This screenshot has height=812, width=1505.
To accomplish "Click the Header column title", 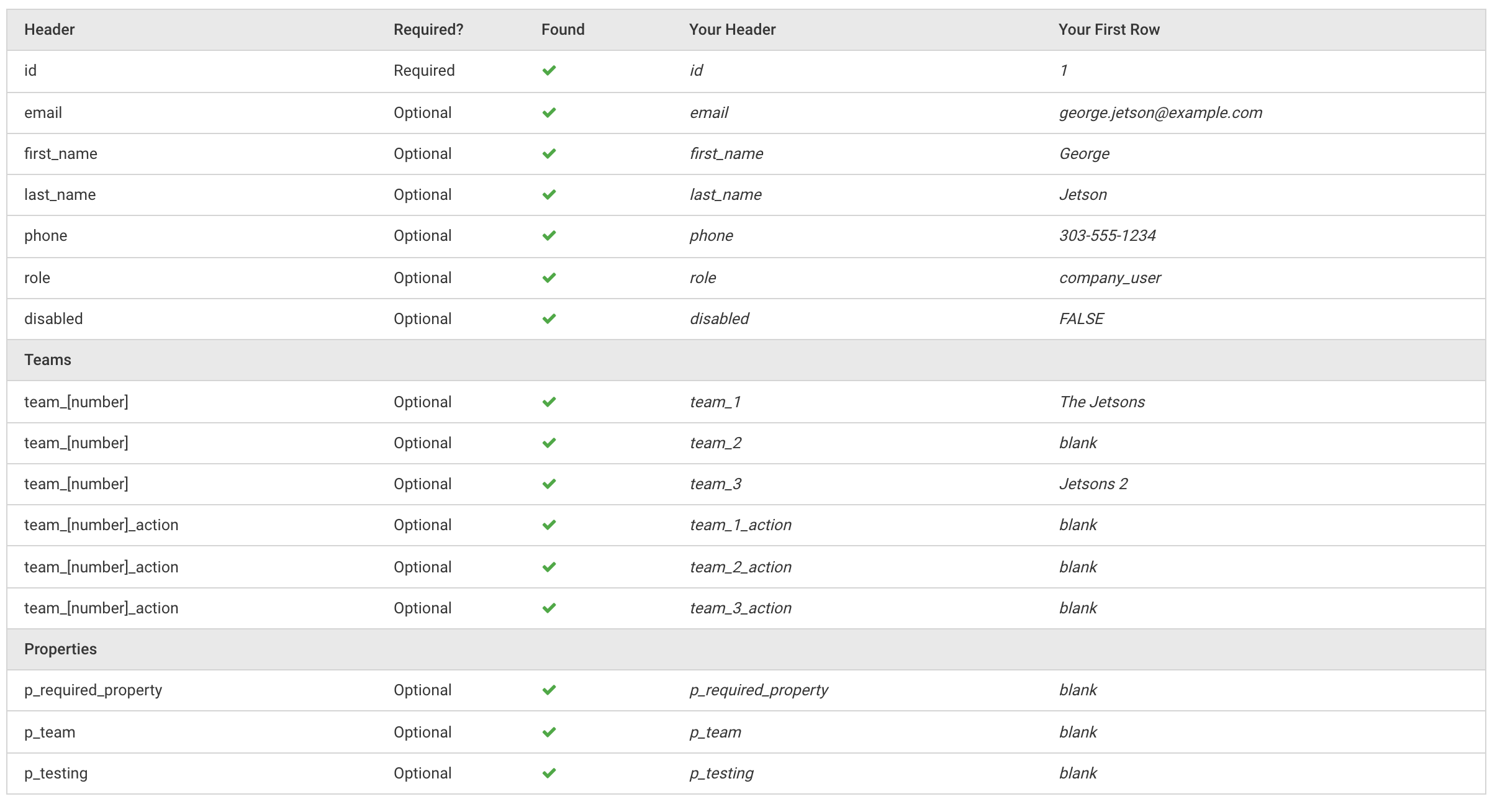I will [49, 30].
